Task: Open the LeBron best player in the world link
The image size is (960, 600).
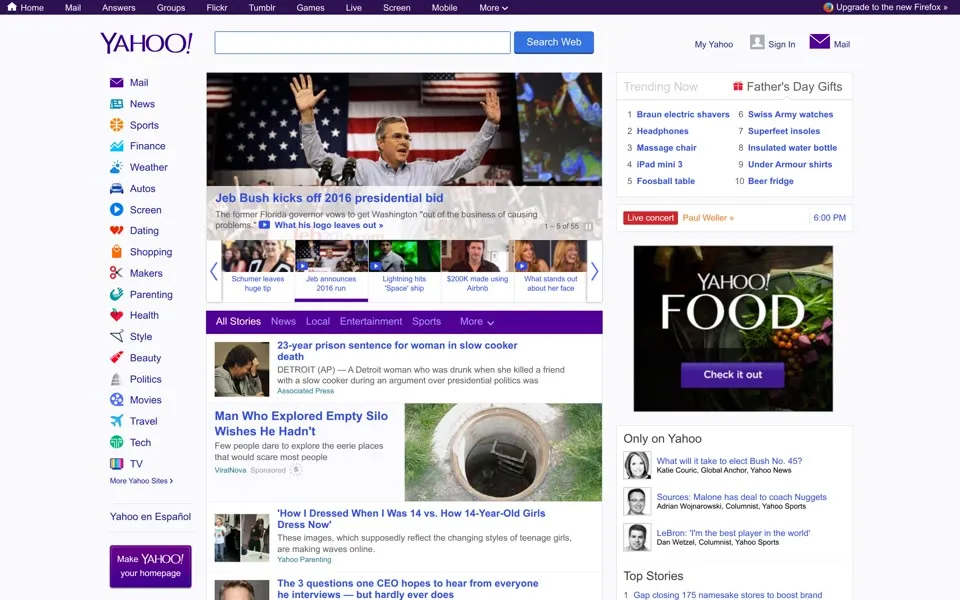Action: coord(733,533)
